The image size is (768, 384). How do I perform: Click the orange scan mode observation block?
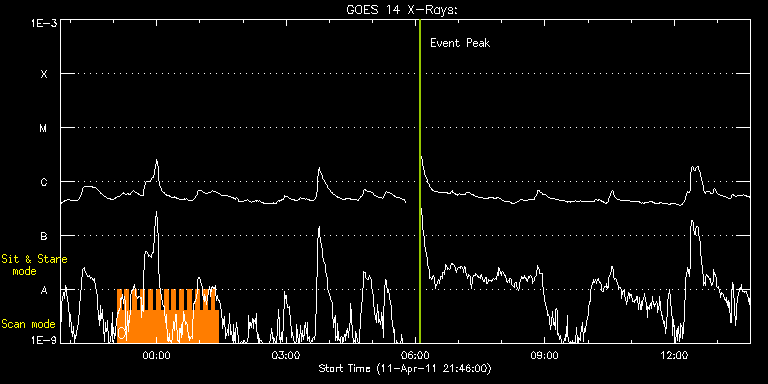[x=168, y=316]
